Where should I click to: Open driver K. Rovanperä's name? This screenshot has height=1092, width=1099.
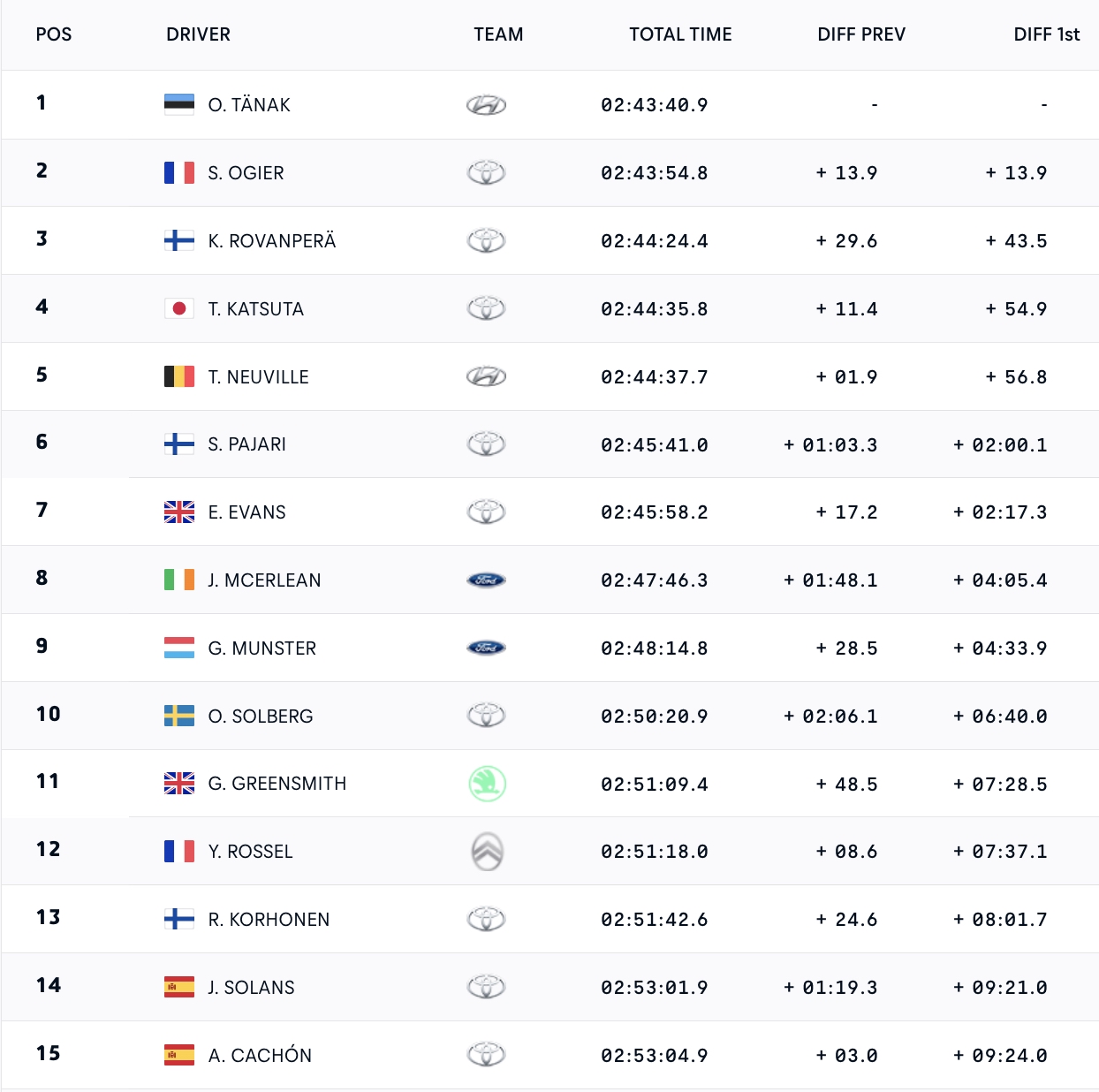(x=272, y=241)
